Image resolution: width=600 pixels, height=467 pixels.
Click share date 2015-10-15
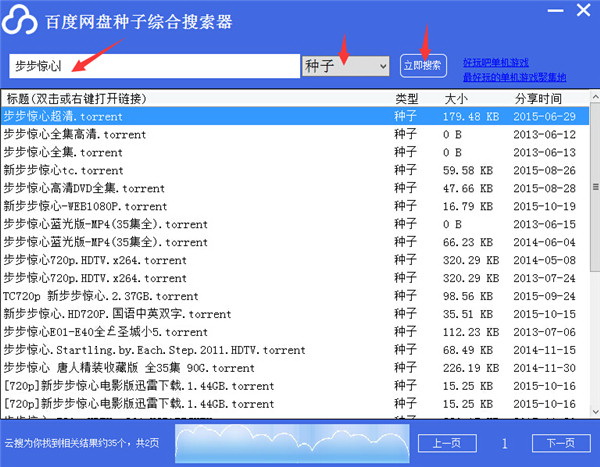tap(545, 314)
